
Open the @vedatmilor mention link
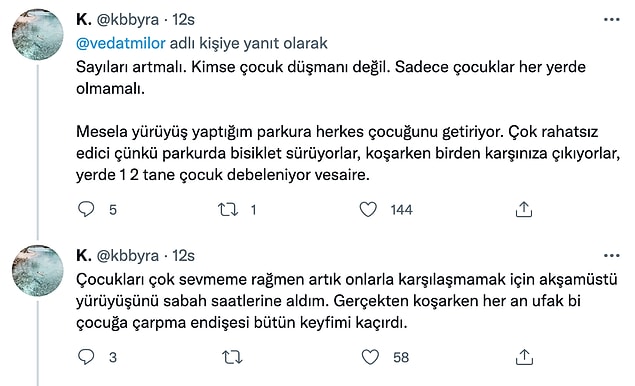coord(121,43)
